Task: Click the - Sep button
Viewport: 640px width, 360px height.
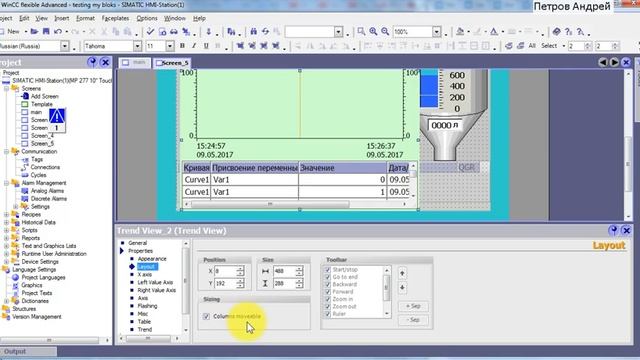Action: 413,320
